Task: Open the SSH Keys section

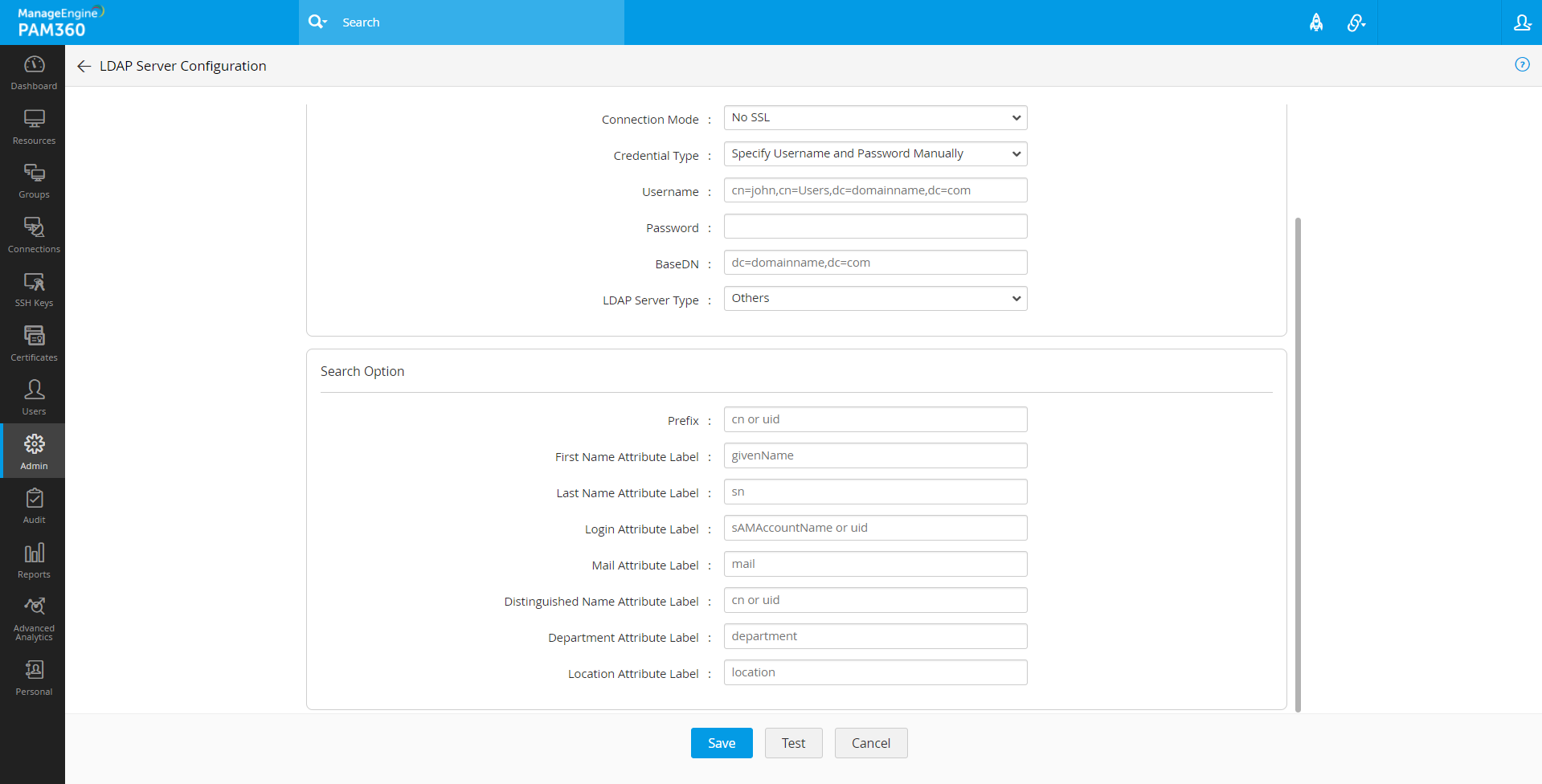Action: [34, 289]
